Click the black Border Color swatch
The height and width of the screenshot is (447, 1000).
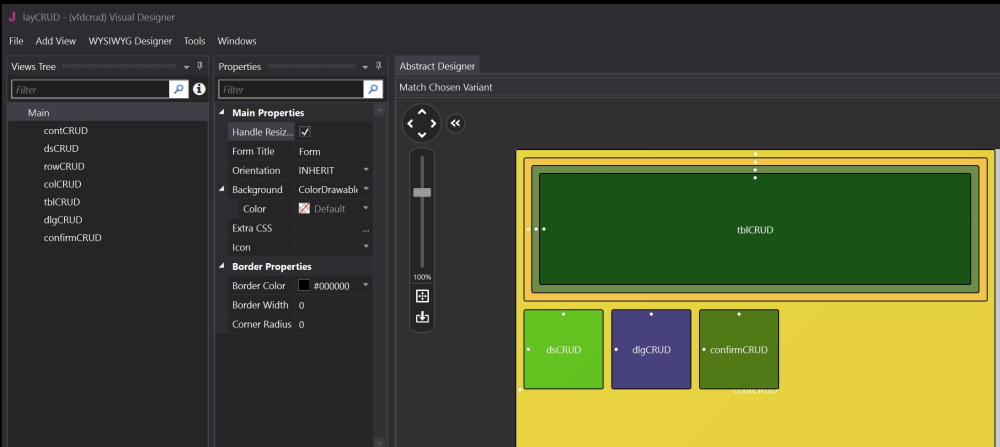[x=304, y=286]
